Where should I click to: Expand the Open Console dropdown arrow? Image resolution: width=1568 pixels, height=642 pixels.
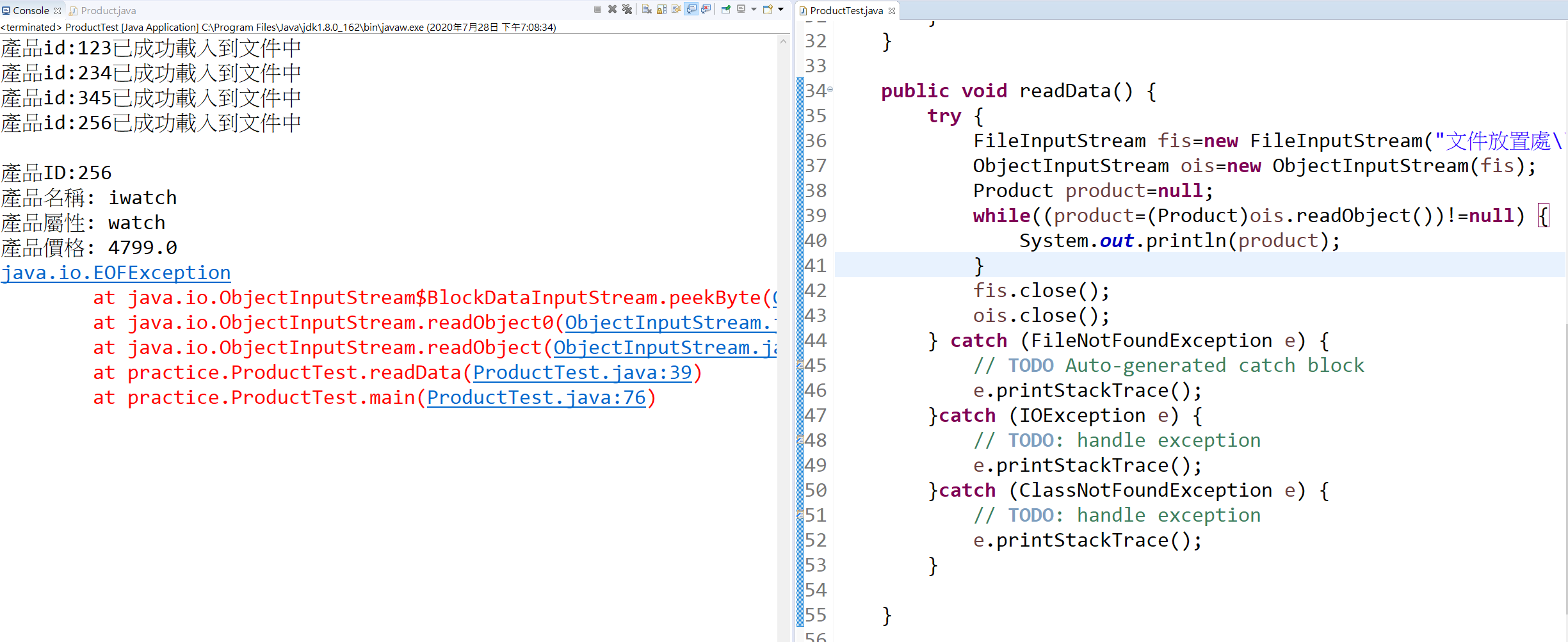click(780, 10)
